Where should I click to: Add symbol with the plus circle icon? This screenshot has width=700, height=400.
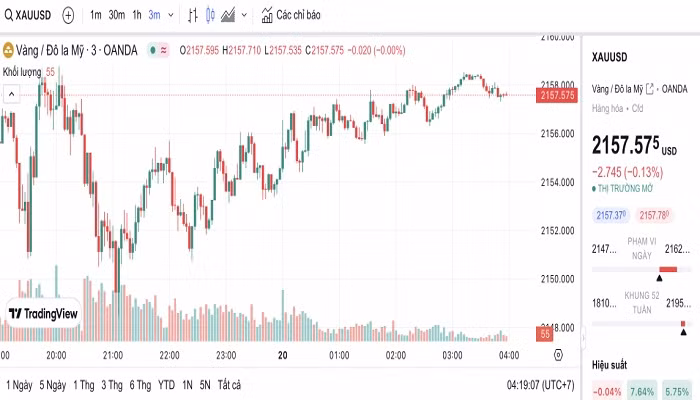pyautogui.click(x=68, y=16)
